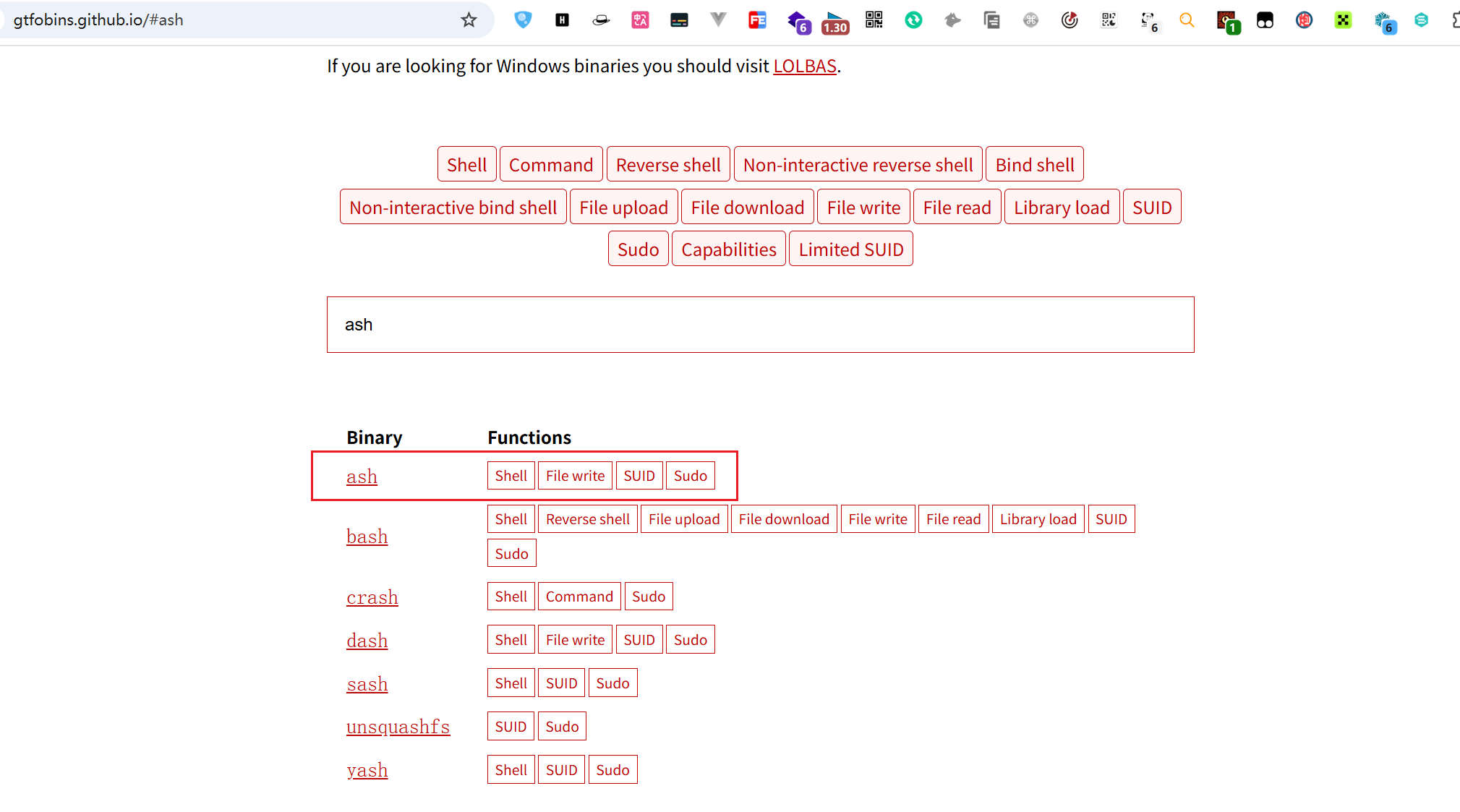
Task: Click the search field containing ash
Action: [x=760, y=325]
